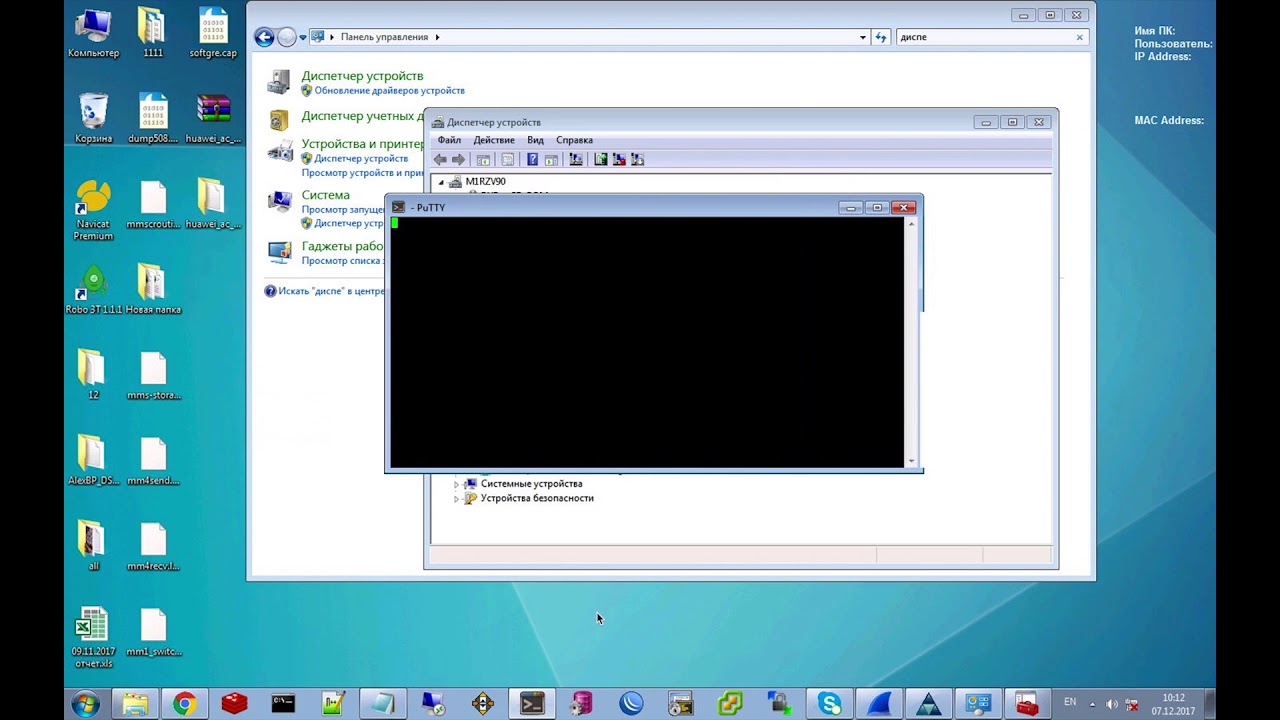Screen dimensions: 1280x720
Task: Click the Forward arrow in Device Manager toolbar
Action: 458,159
